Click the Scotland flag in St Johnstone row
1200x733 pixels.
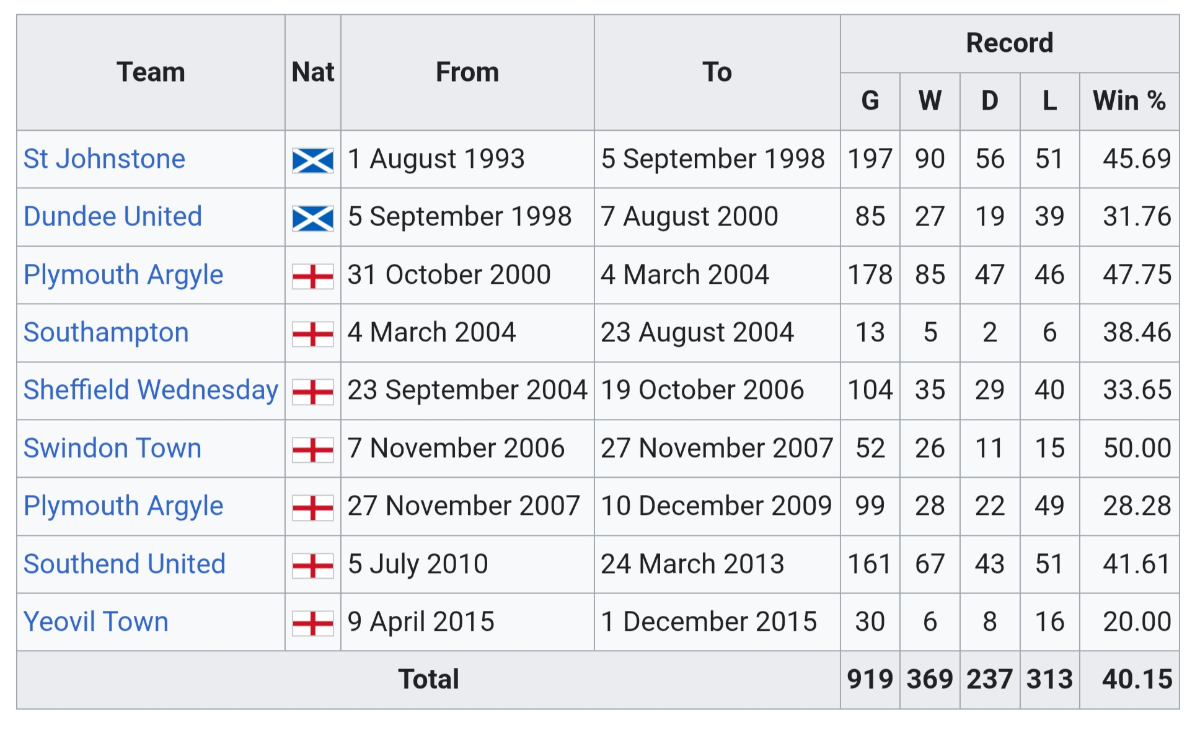(x=313, y=160)
